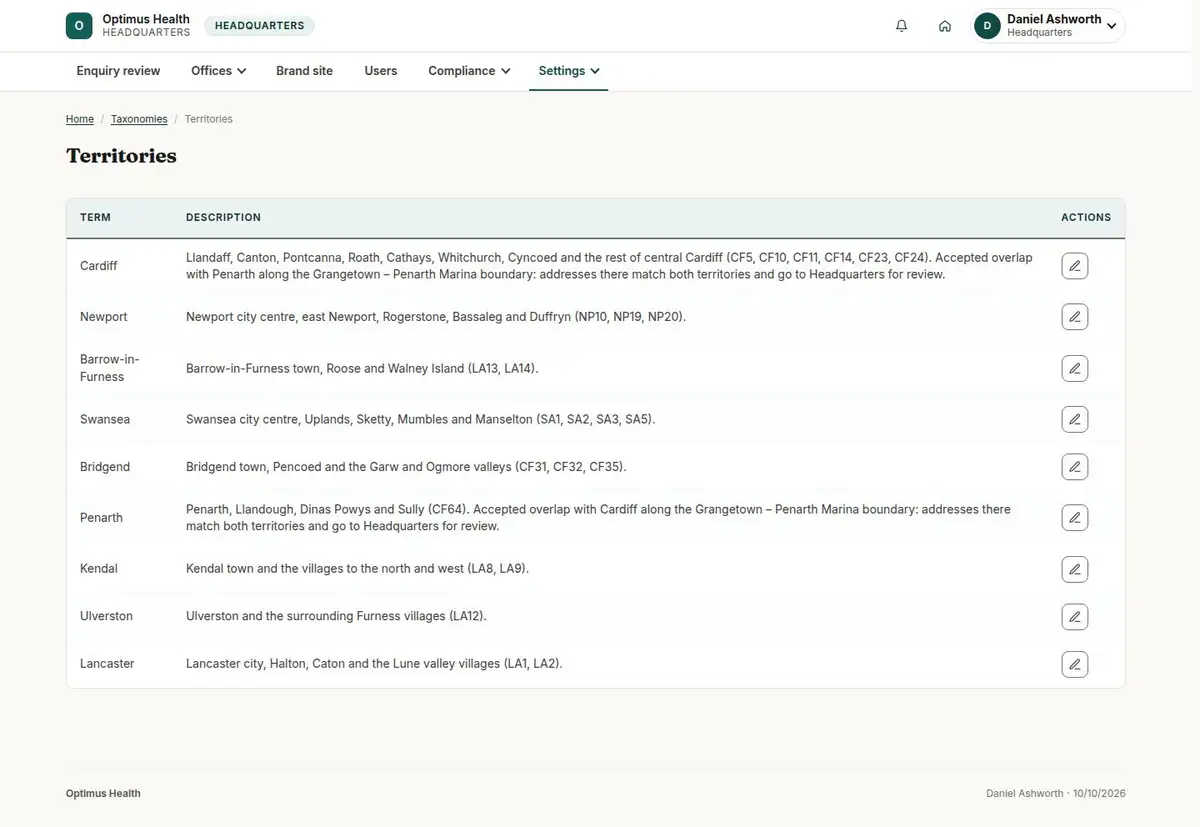The height and width of the screenshot is (827, 1200).
Task: Edit the Penarth territory
Action: 1075,518
